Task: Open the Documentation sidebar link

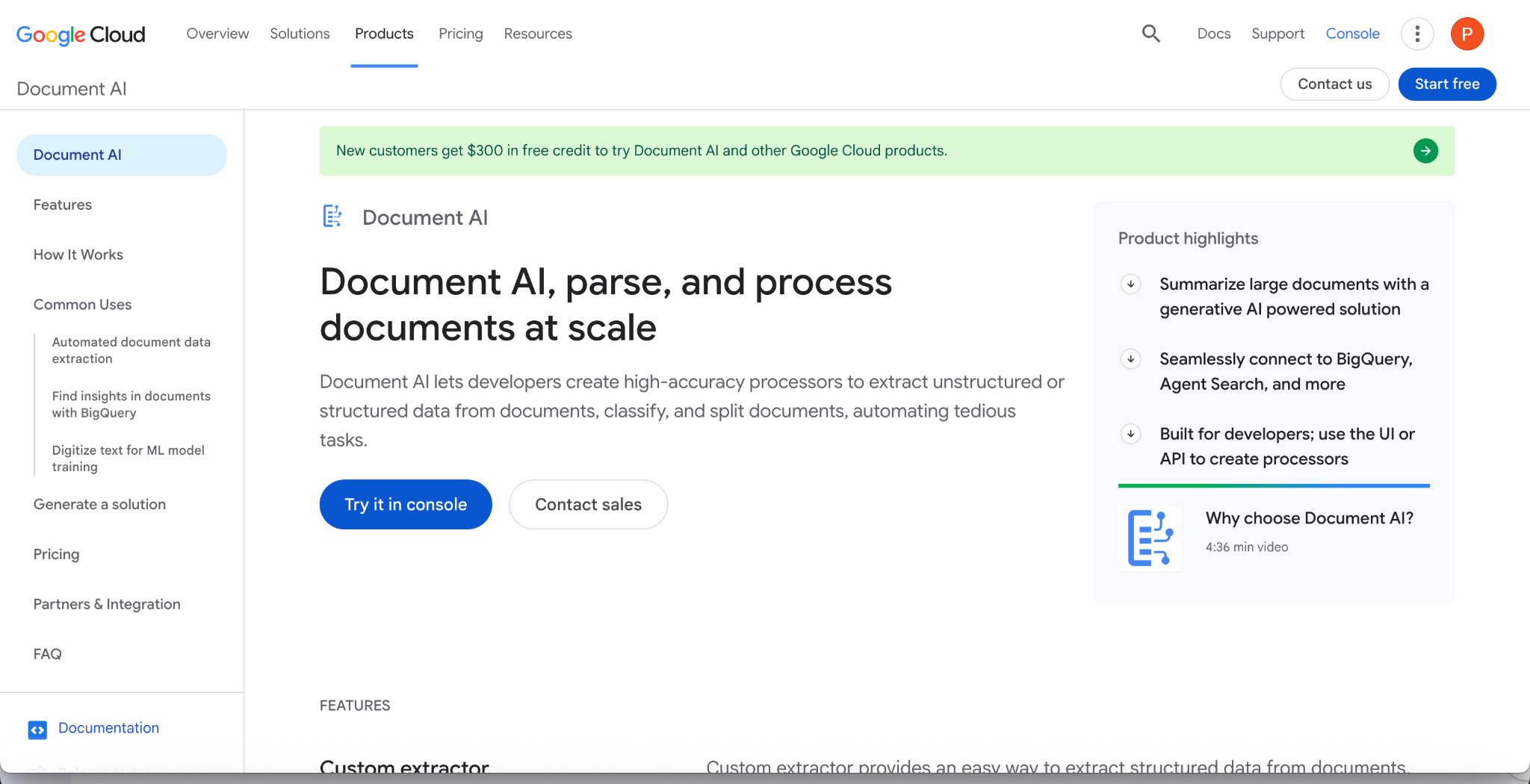Action: (108, 728)
